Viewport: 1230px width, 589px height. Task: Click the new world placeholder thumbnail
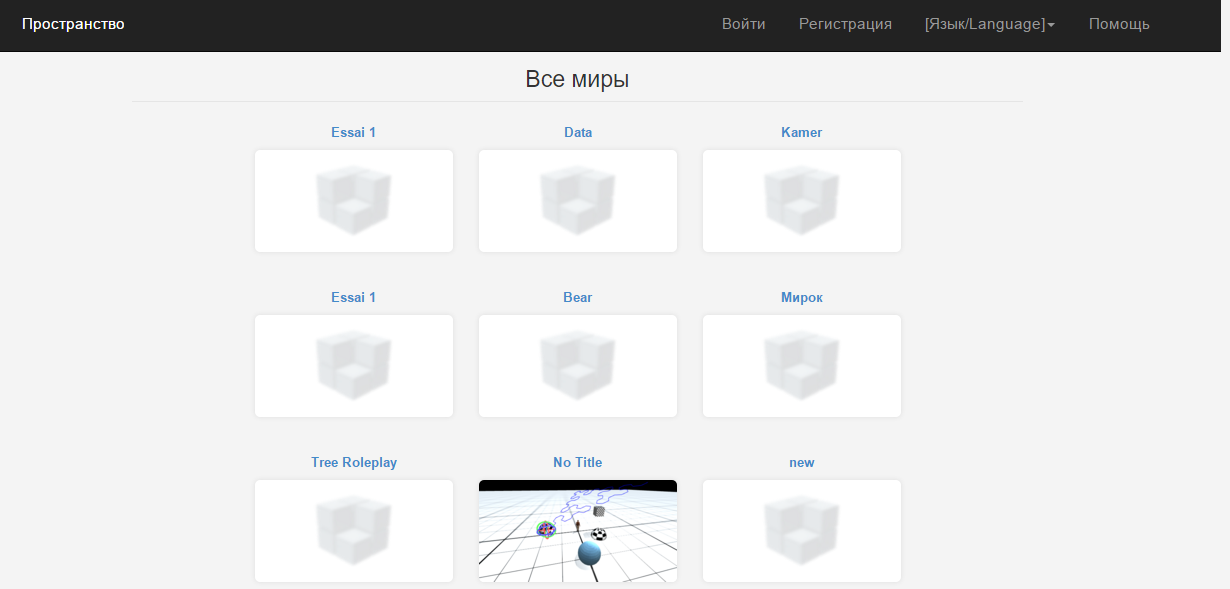(802, 531)
